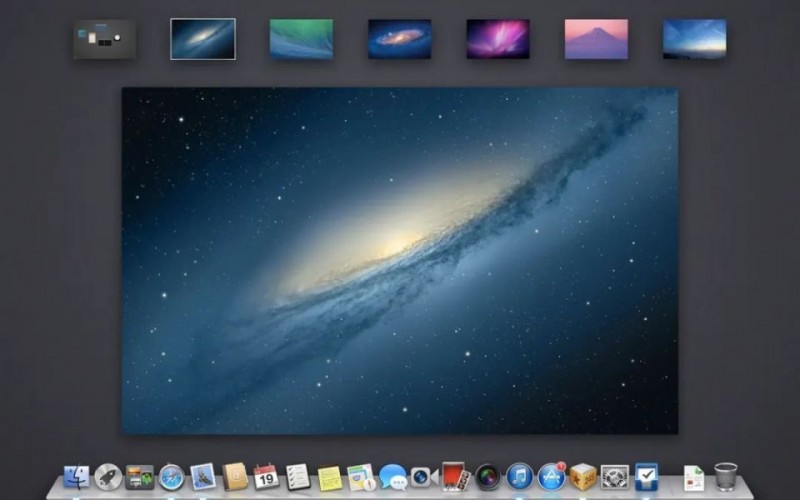Open the Mail stamp icon
800x500 pixels.
pos(203,477)
